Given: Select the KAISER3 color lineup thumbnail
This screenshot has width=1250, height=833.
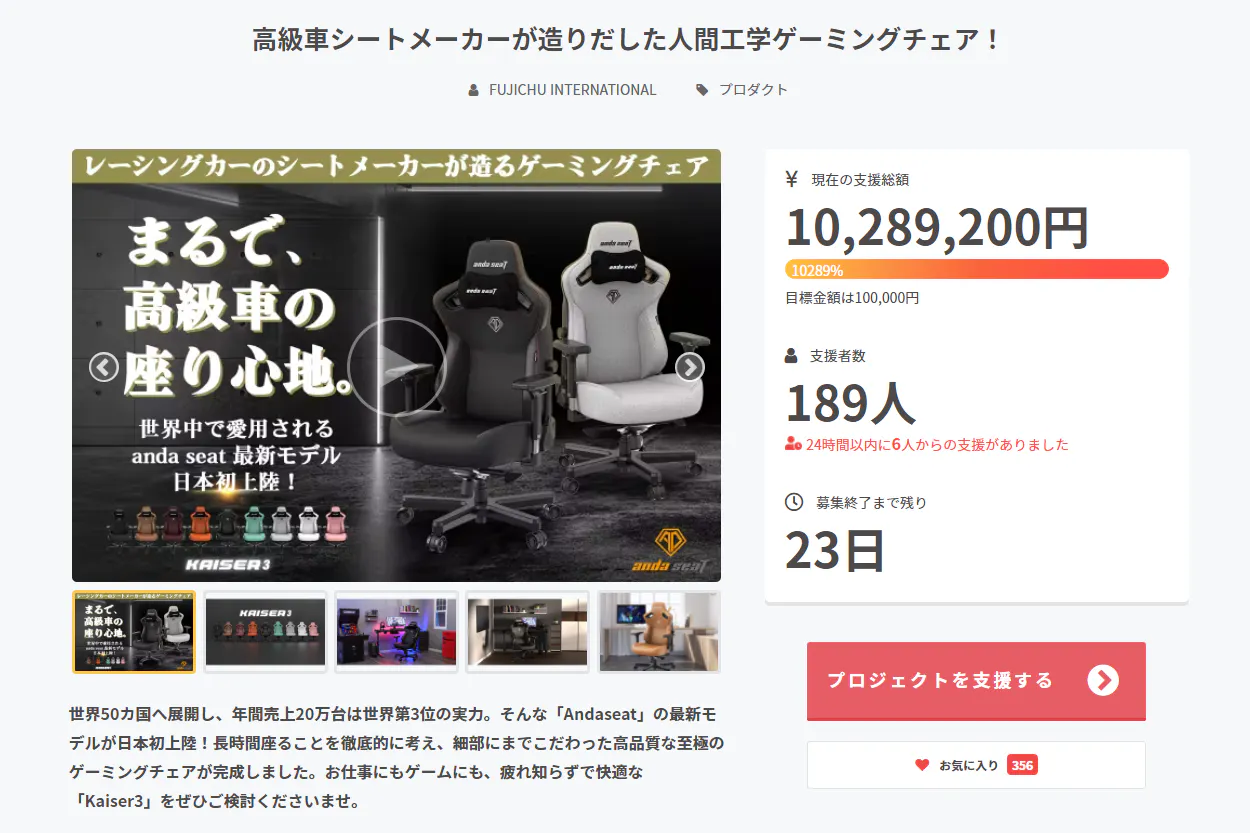Looking at the screenshot, I should [x=266, y=632].
